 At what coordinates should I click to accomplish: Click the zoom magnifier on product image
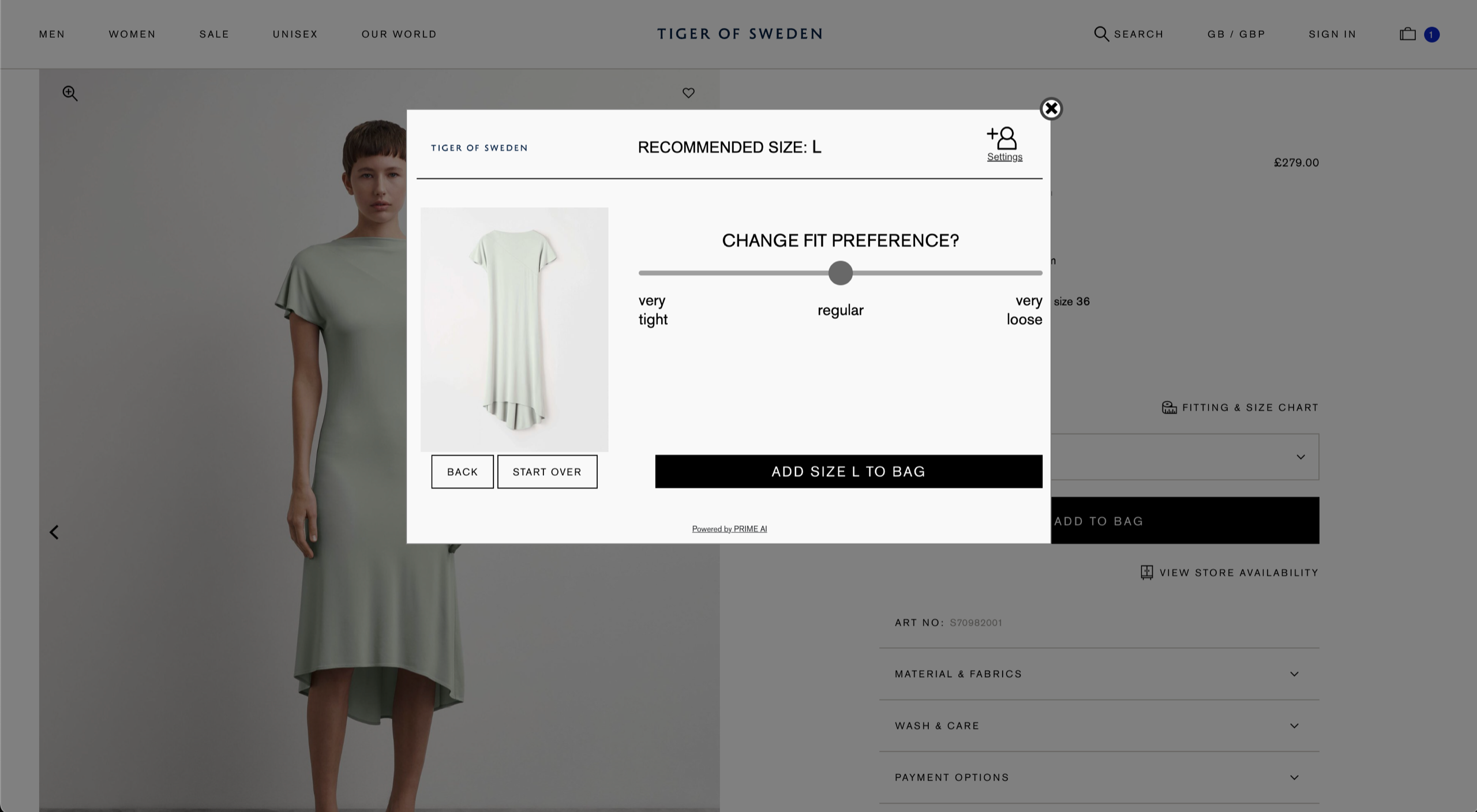(x=70, y=93)
